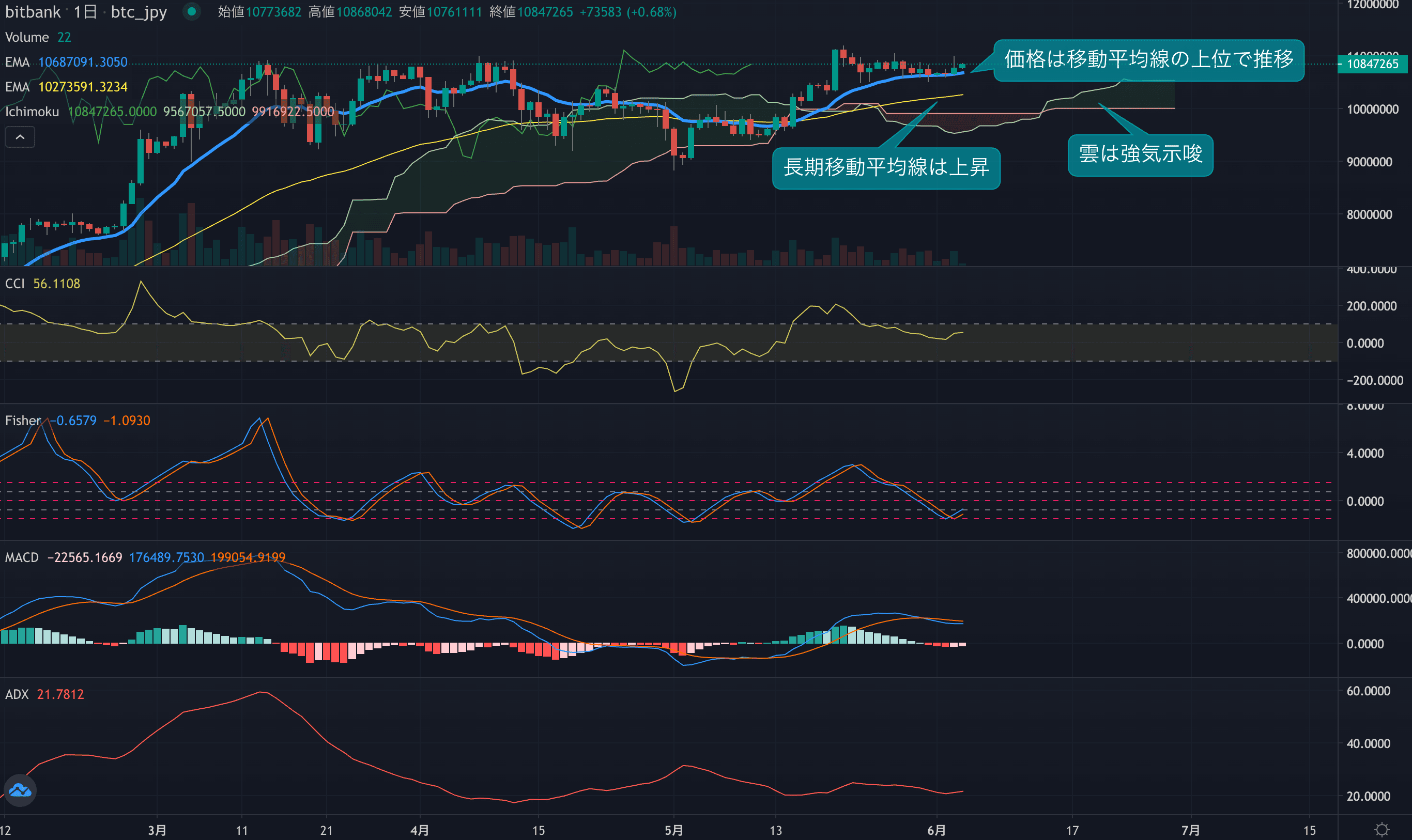The width and height of the screenshot is (1412, 840).
Task: Collapse the indicator legend with chevron button
Action: click(x=20, y=137)
